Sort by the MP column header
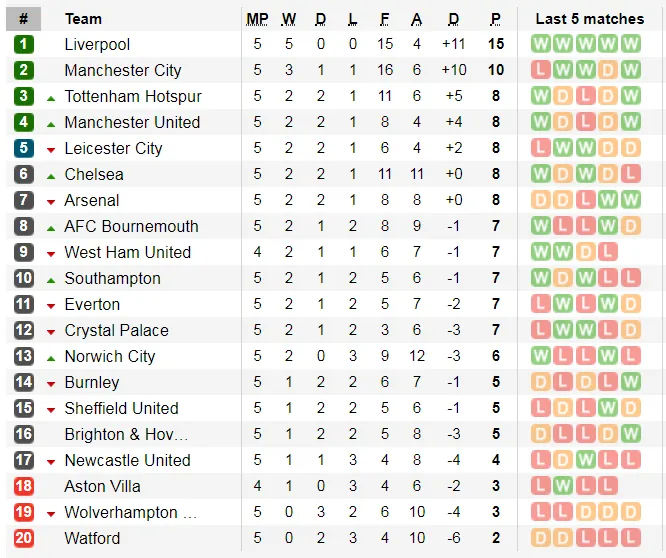 click(x=257, y=18)
